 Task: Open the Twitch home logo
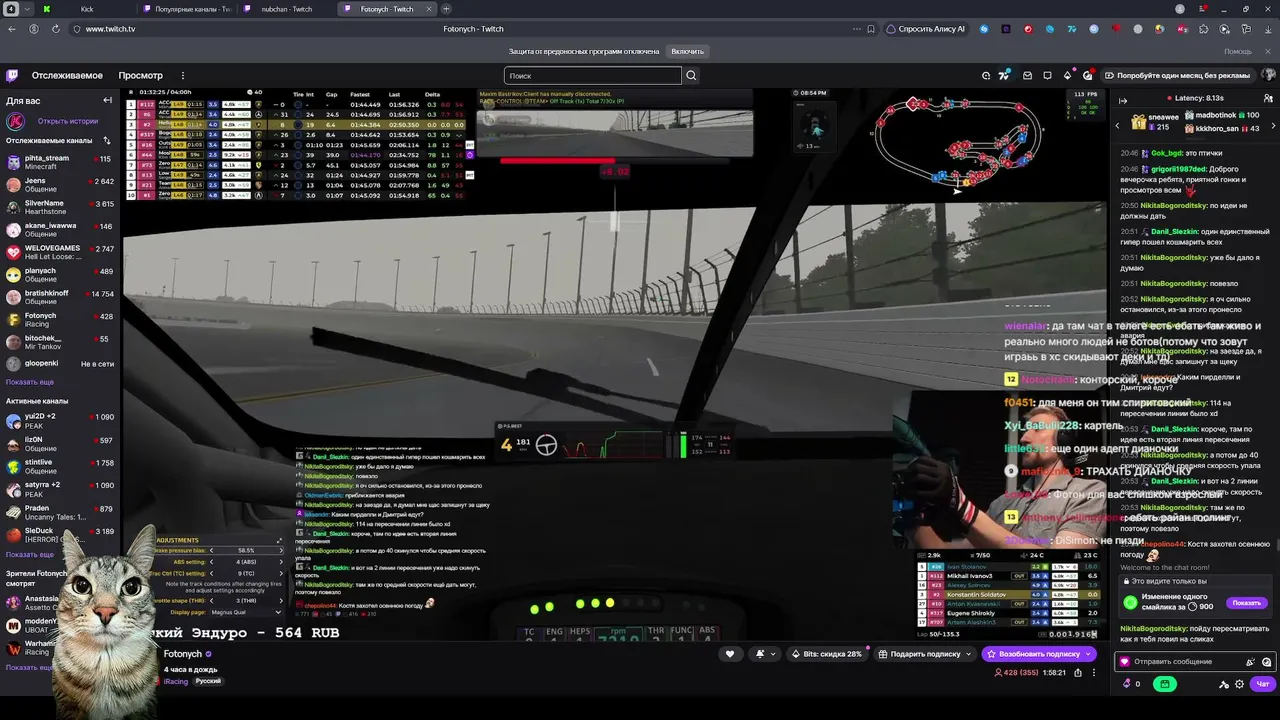coord(12,75)
